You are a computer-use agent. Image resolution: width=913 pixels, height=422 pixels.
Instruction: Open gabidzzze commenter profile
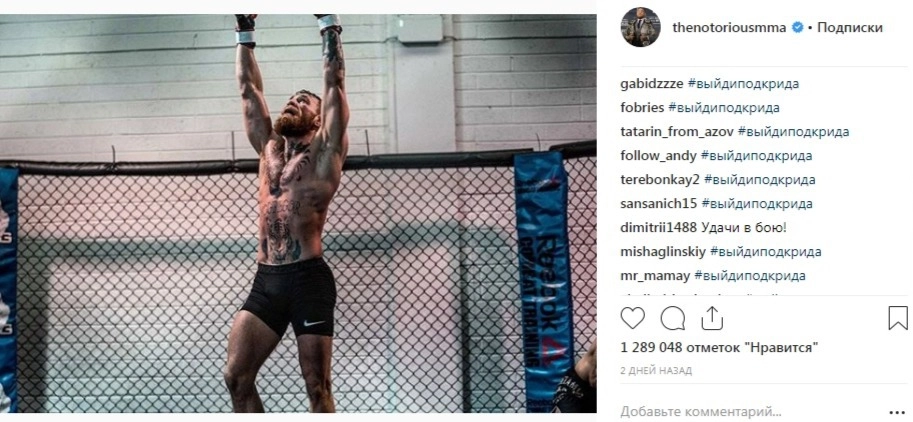pos(652,84)
